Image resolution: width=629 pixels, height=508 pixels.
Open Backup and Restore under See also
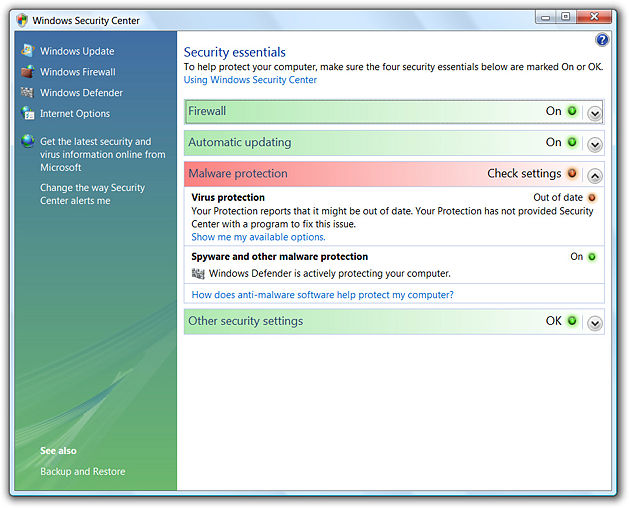[x=83, y=471]
